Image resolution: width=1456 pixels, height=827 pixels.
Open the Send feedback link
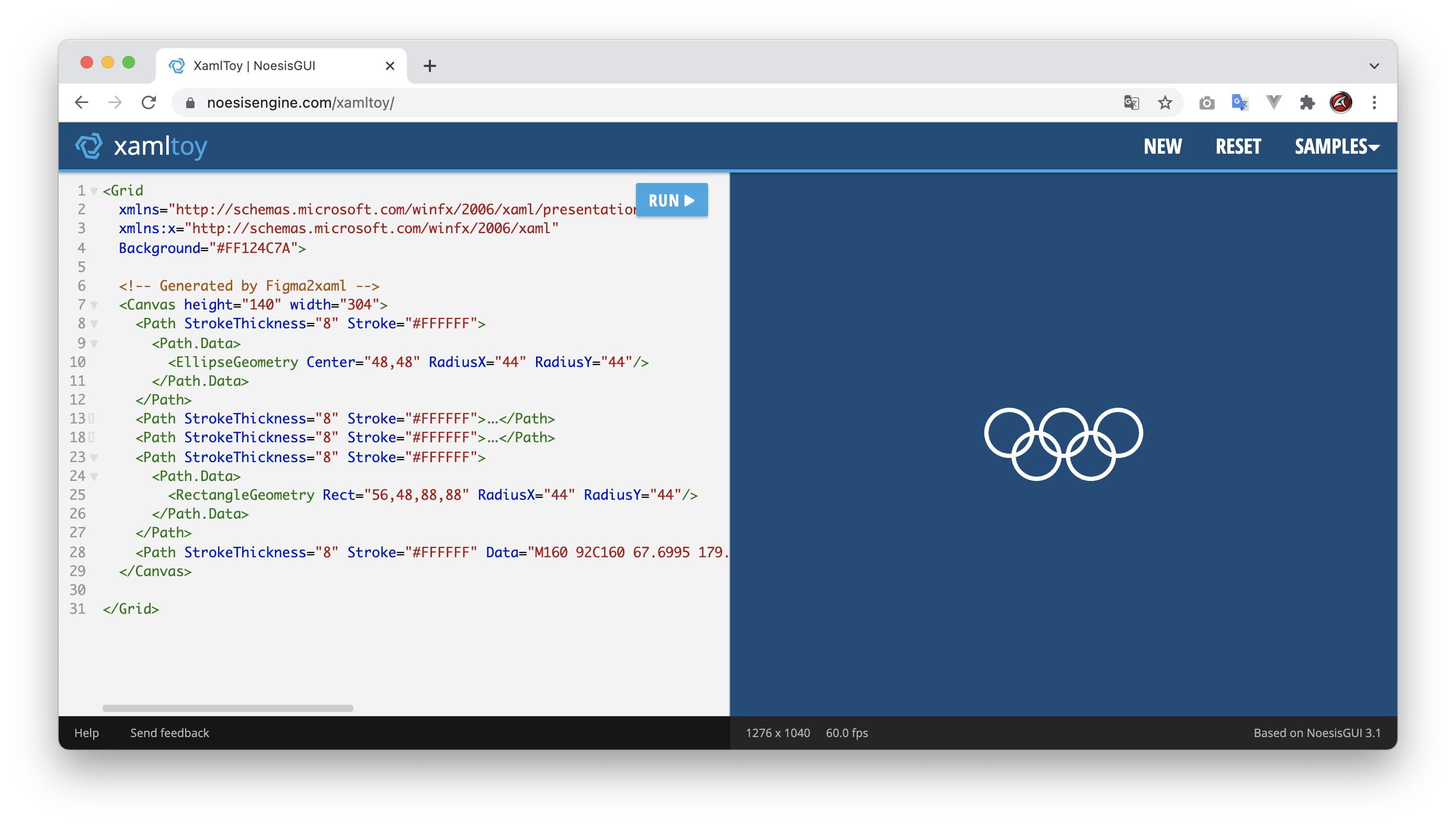(x=169, y=733)
